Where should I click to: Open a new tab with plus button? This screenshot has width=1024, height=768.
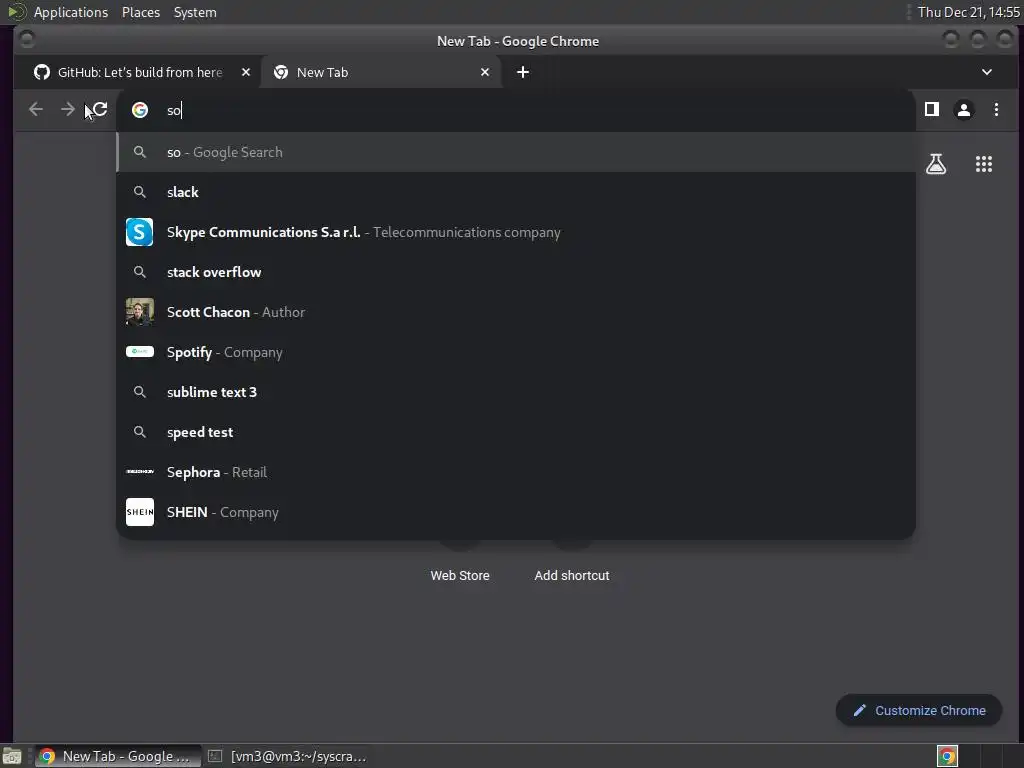click(522, 72)
